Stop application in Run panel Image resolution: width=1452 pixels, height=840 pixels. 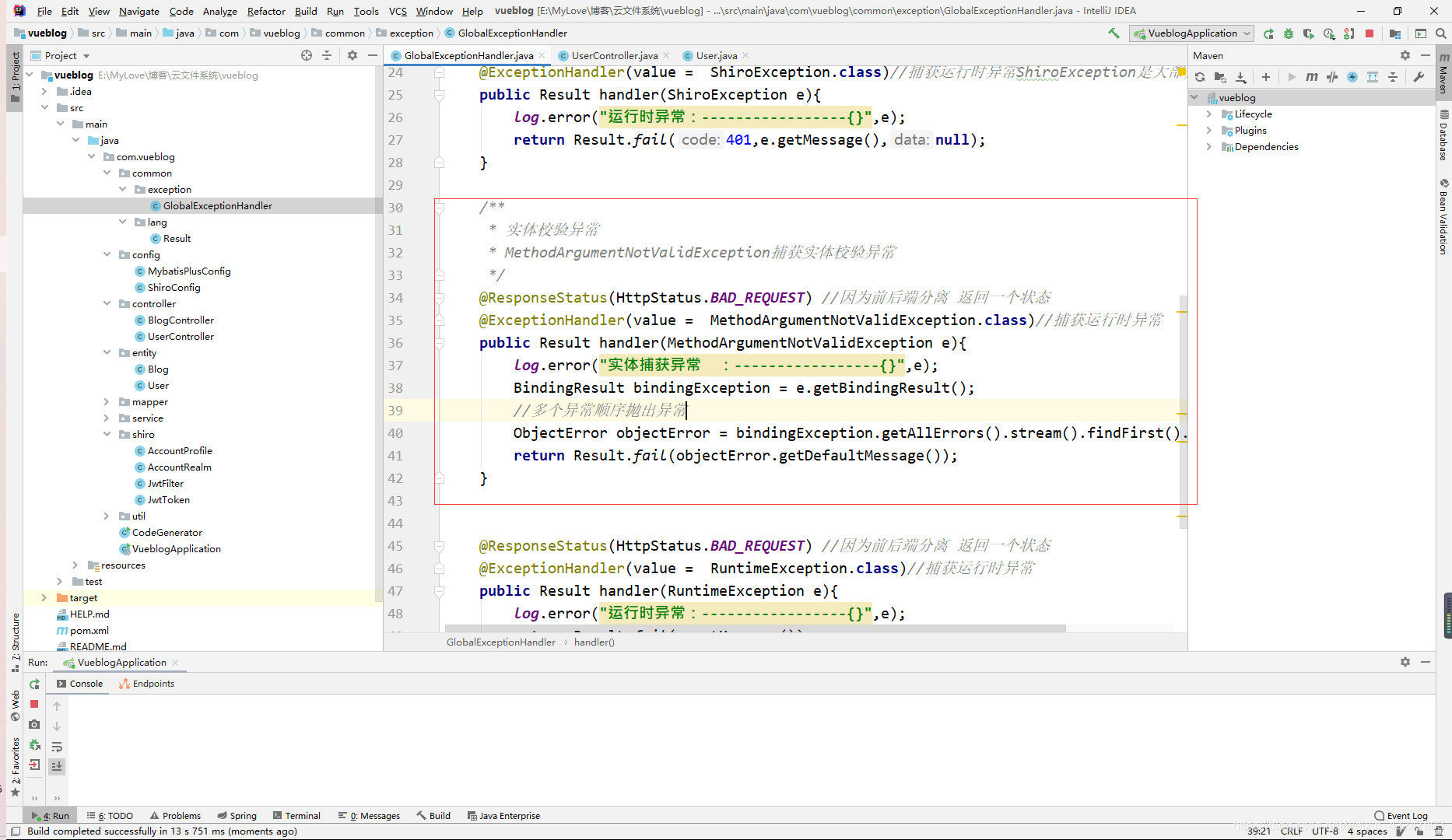(34, 704)
